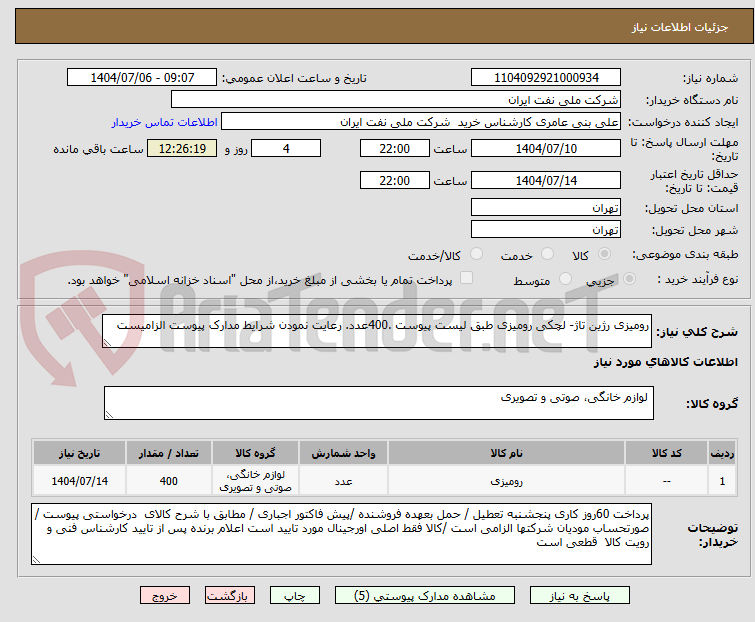The width and height of the screenshot is (755, 622).
Task: Click the بازگشت back button
Action: [x=229, y=596]
